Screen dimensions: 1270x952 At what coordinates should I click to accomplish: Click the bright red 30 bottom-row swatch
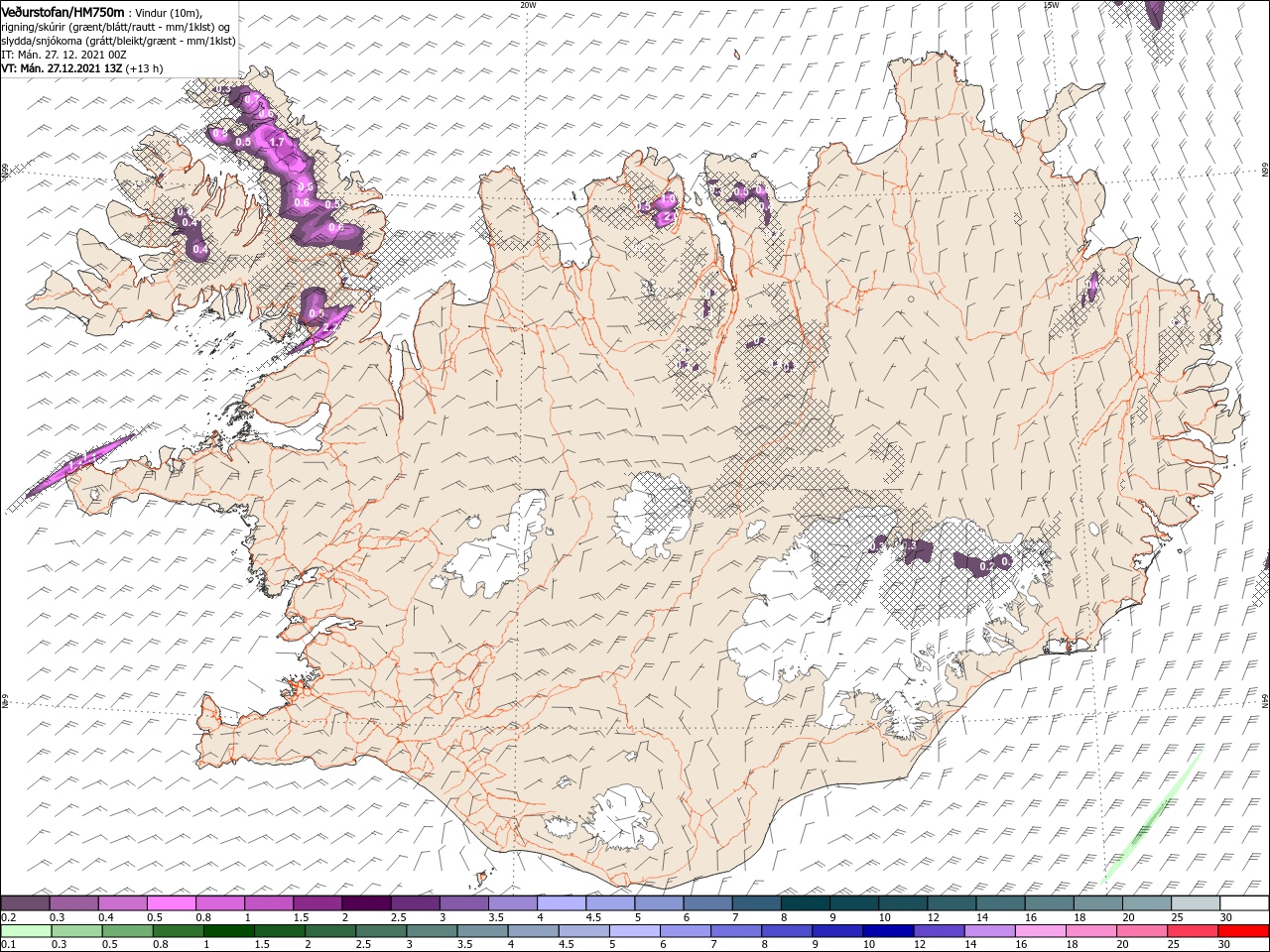1242,931
